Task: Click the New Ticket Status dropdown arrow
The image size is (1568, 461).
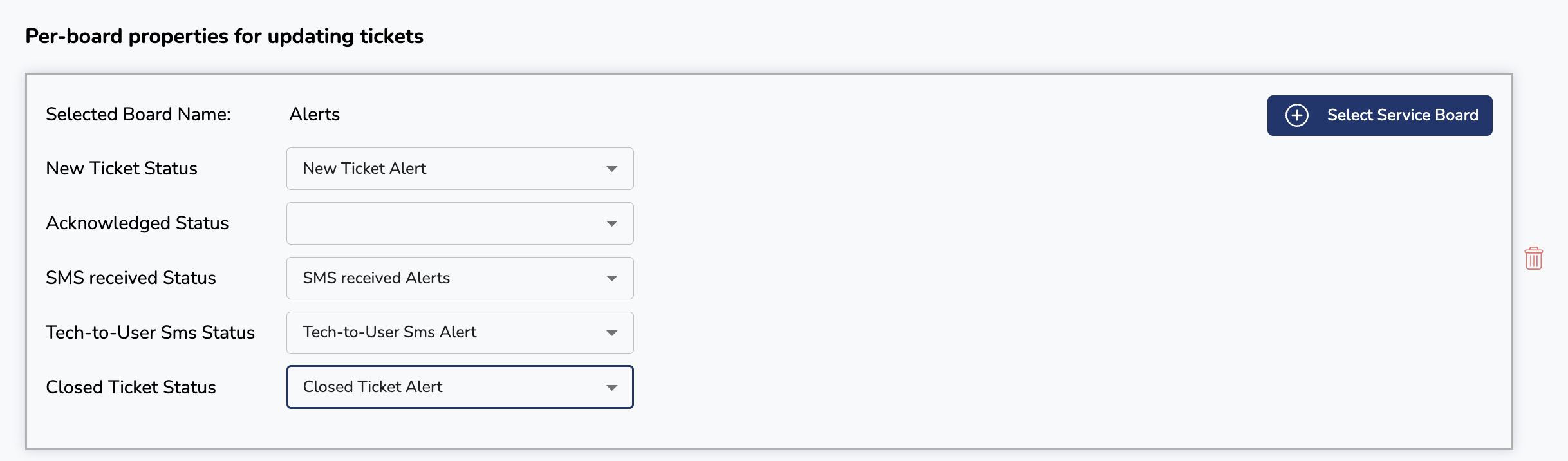Action: (x=611, y=169)
